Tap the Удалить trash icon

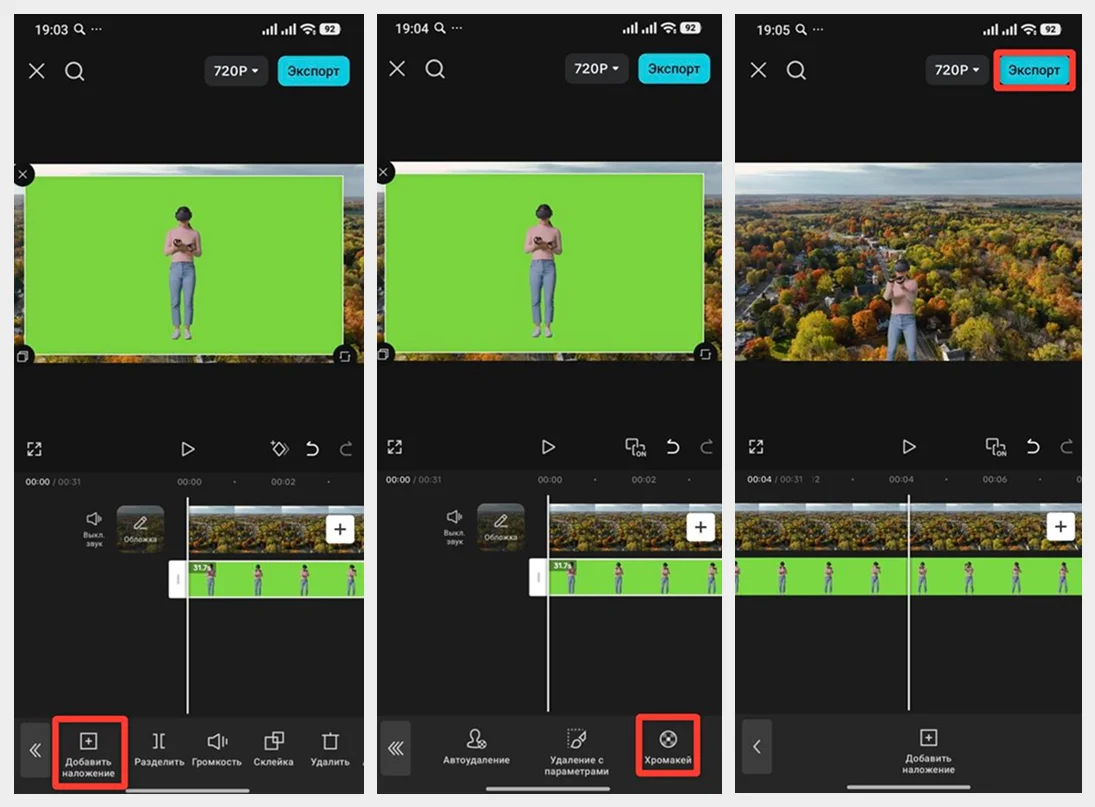(330, 749)
